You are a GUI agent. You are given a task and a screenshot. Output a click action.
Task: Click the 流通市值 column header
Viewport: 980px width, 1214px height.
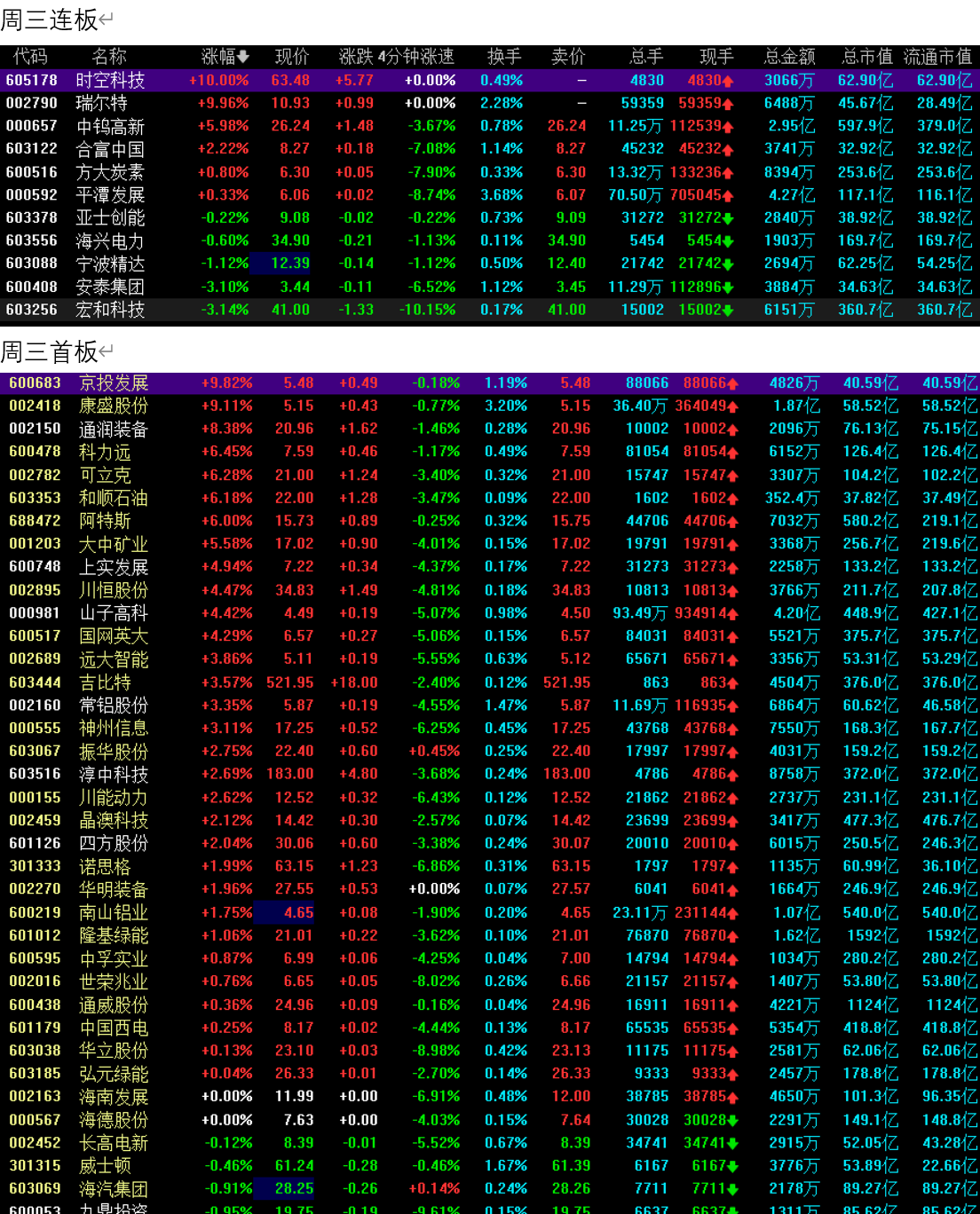pyautogui.click(x=937, y=57)
